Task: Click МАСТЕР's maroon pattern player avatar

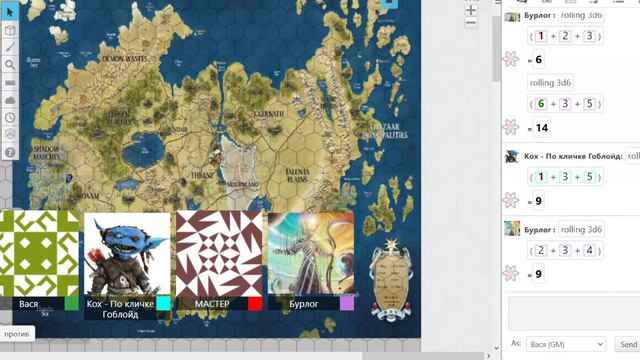Action: click(x=219, y=253)
